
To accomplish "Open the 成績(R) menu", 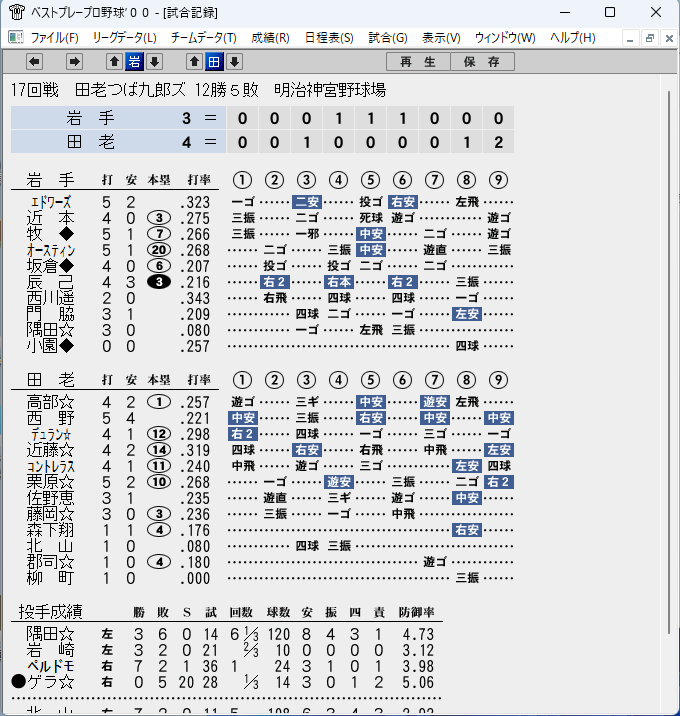I will pos(270,37).
